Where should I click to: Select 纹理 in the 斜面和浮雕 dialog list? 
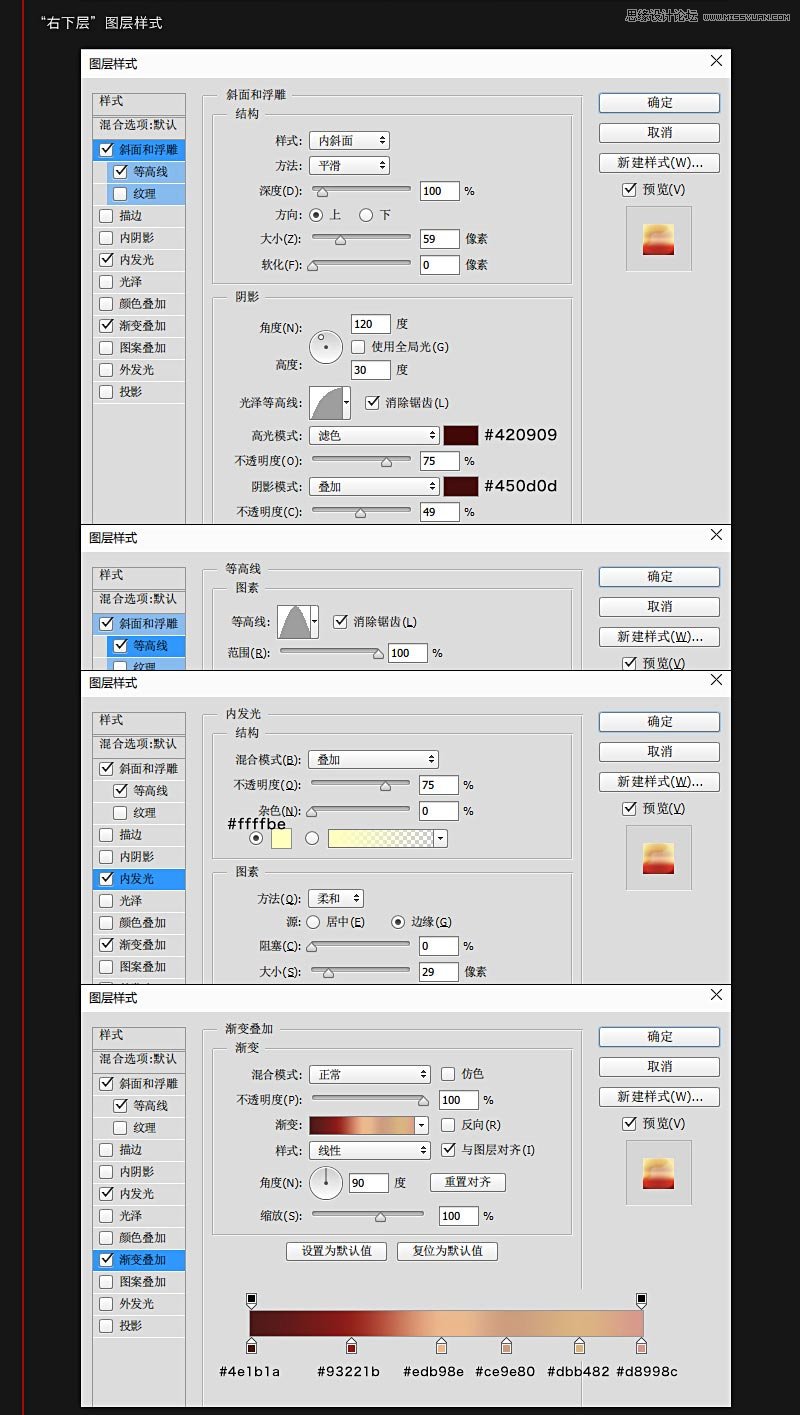tap(146, 193)
